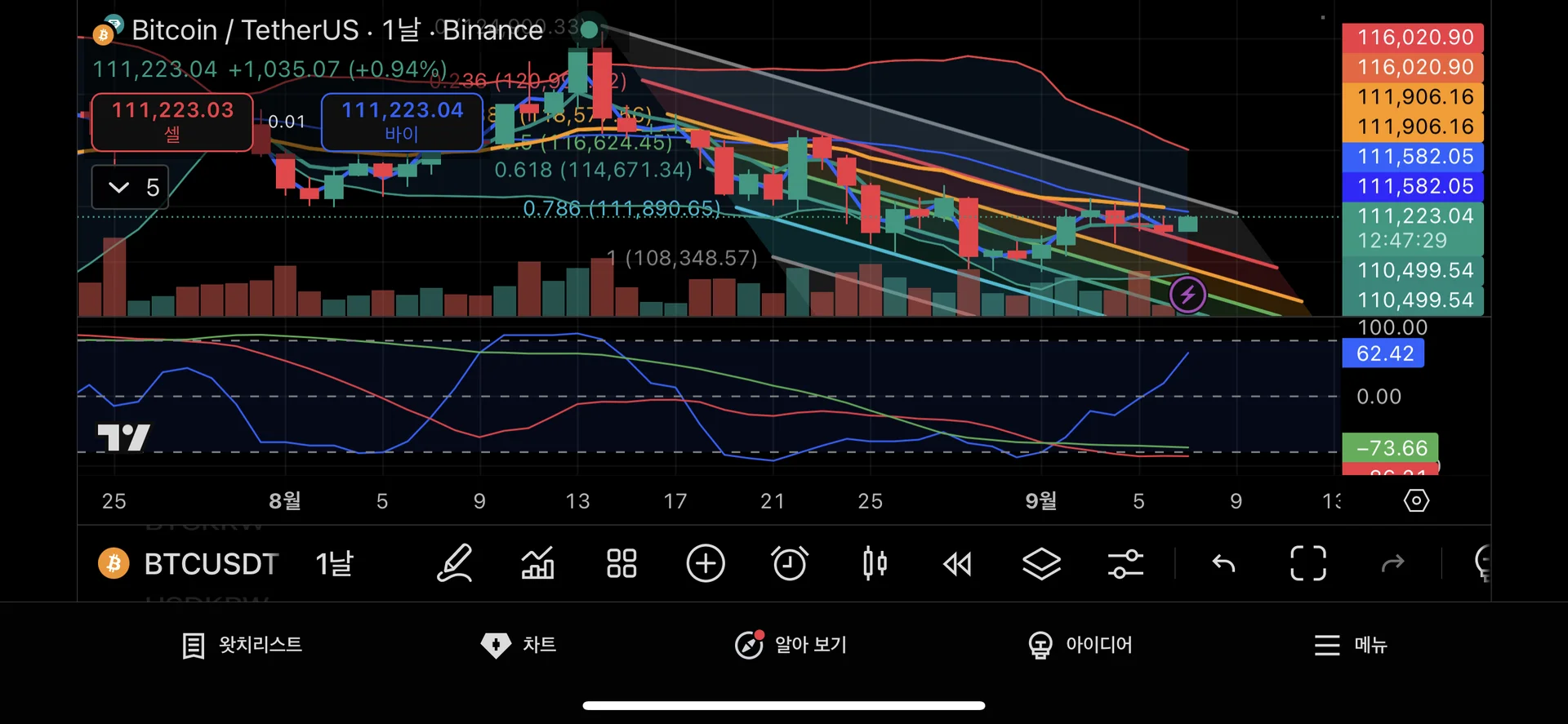The width and height of the screenshot is (1568, 724).
Task: Tap the purple lightning bolt marker
Action: pyautogui.click(x=1187, y=295)
